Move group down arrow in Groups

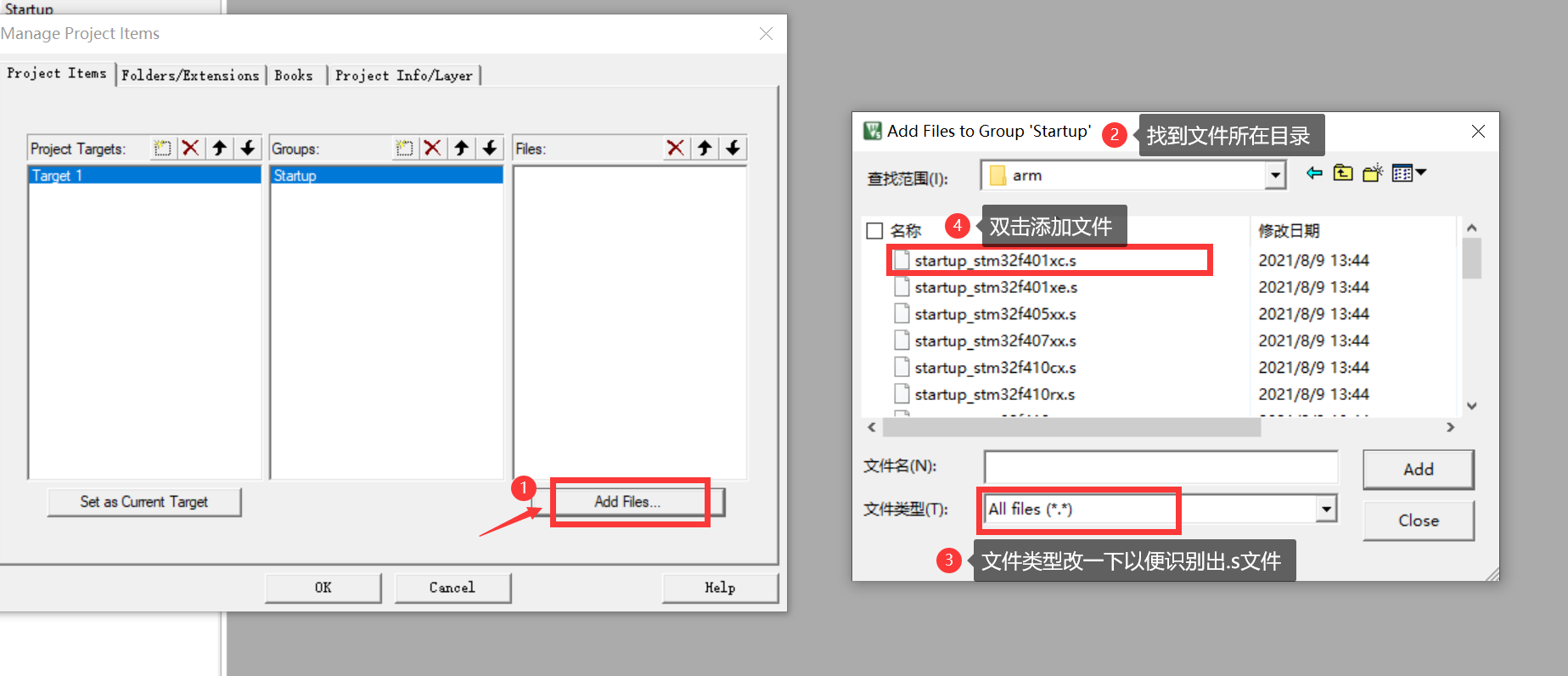point(490,149)
